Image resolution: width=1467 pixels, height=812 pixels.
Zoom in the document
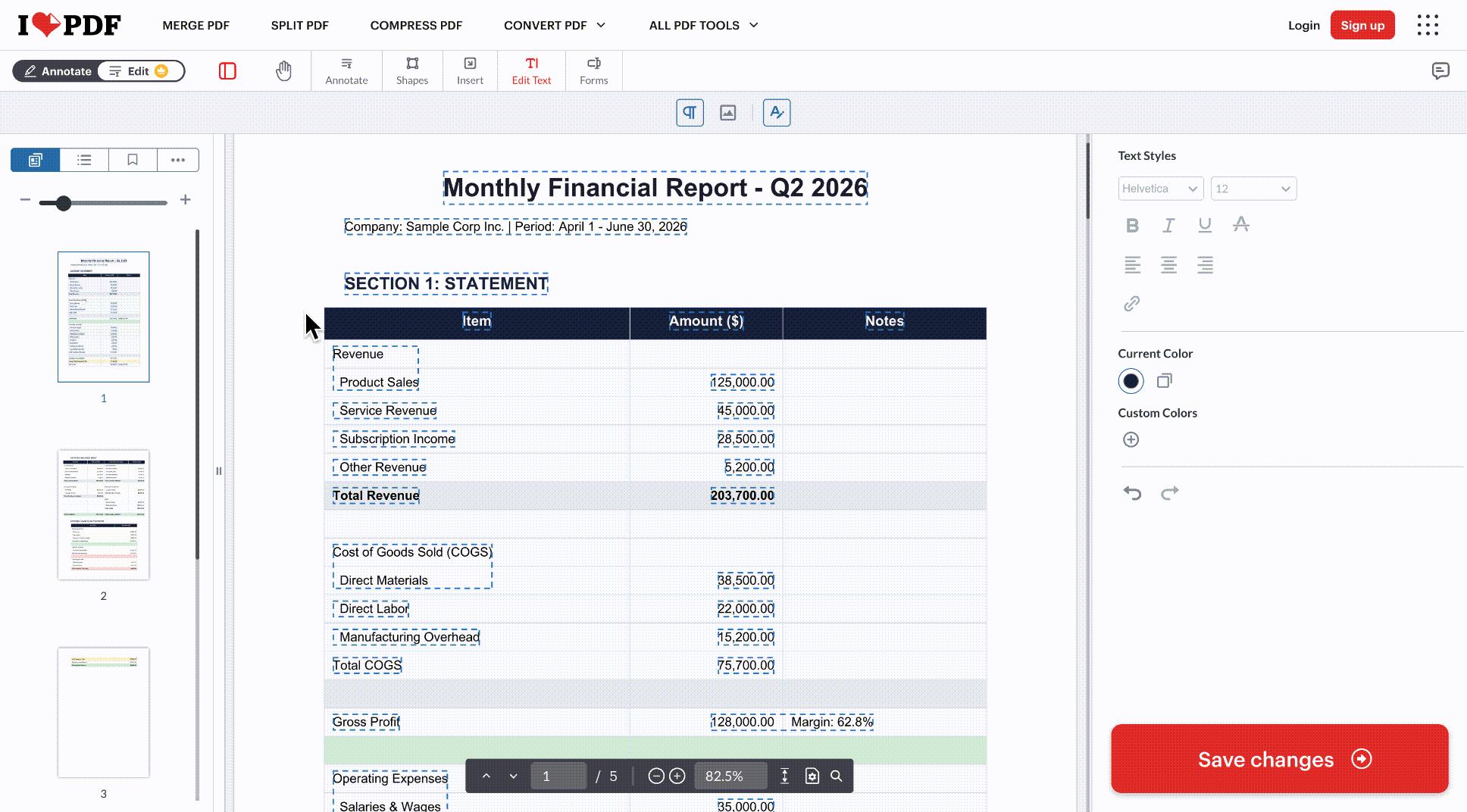point(677,776)
